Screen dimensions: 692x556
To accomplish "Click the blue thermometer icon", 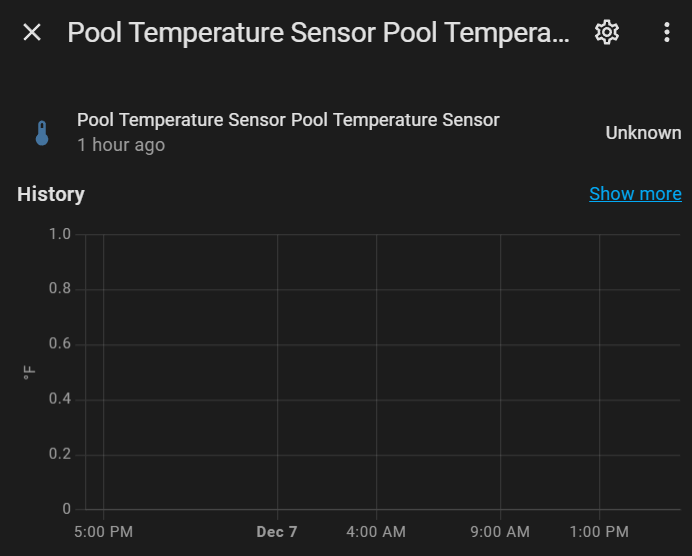I will (42, 133).
